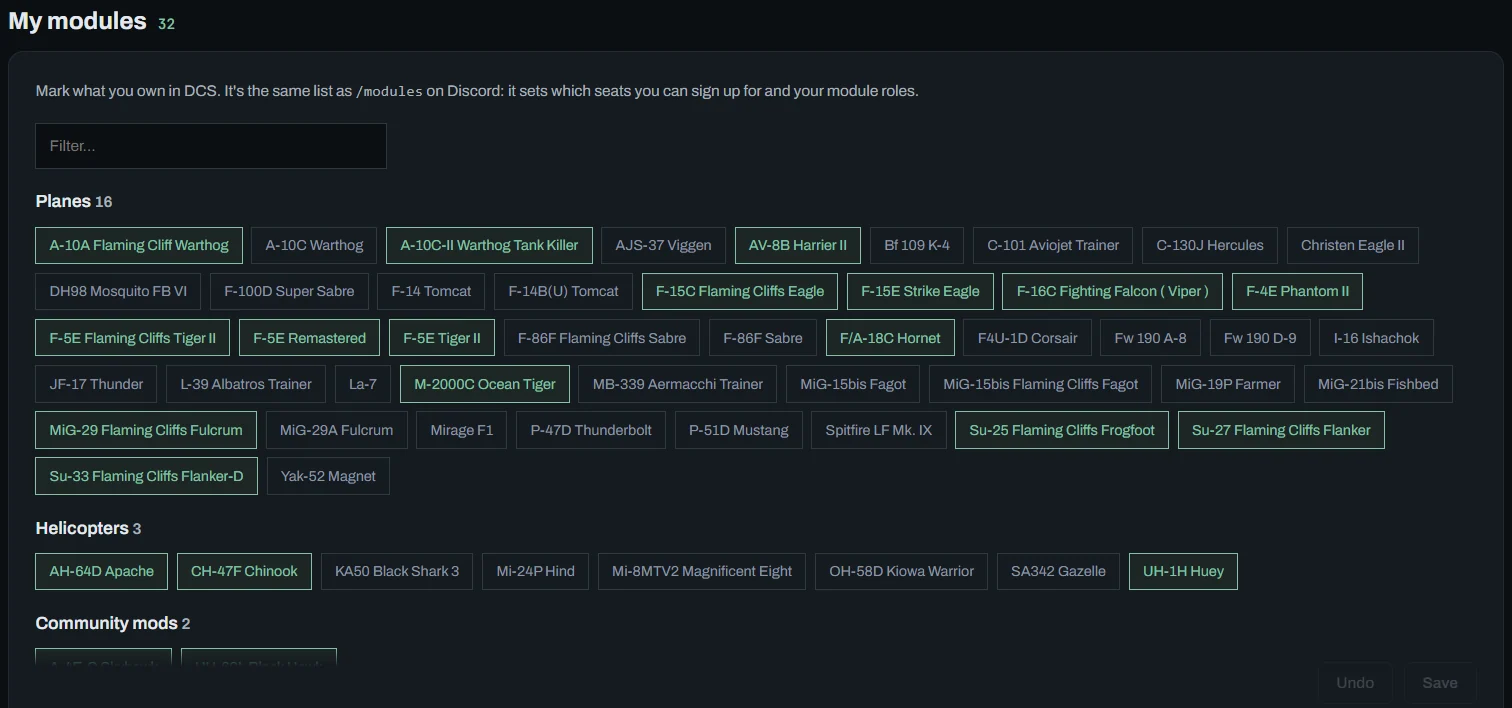Image resolution: width=1512 pixels, height=708 pixels.
Task: Toggle A-10C-II Warthog Tank Killer chip
Action: point(489,245)
